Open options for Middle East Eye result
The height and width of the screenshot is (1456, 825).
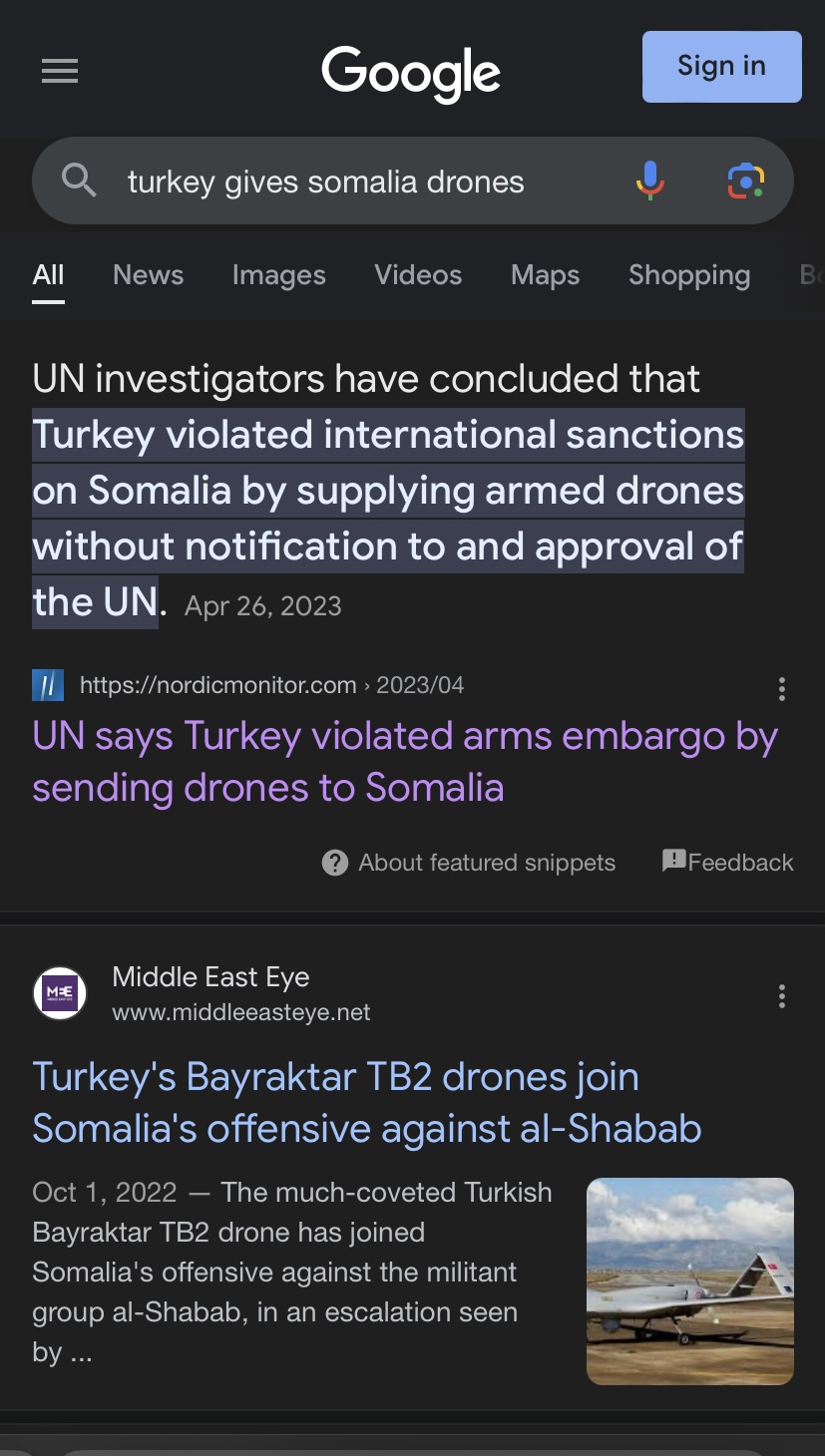(782, 995)
